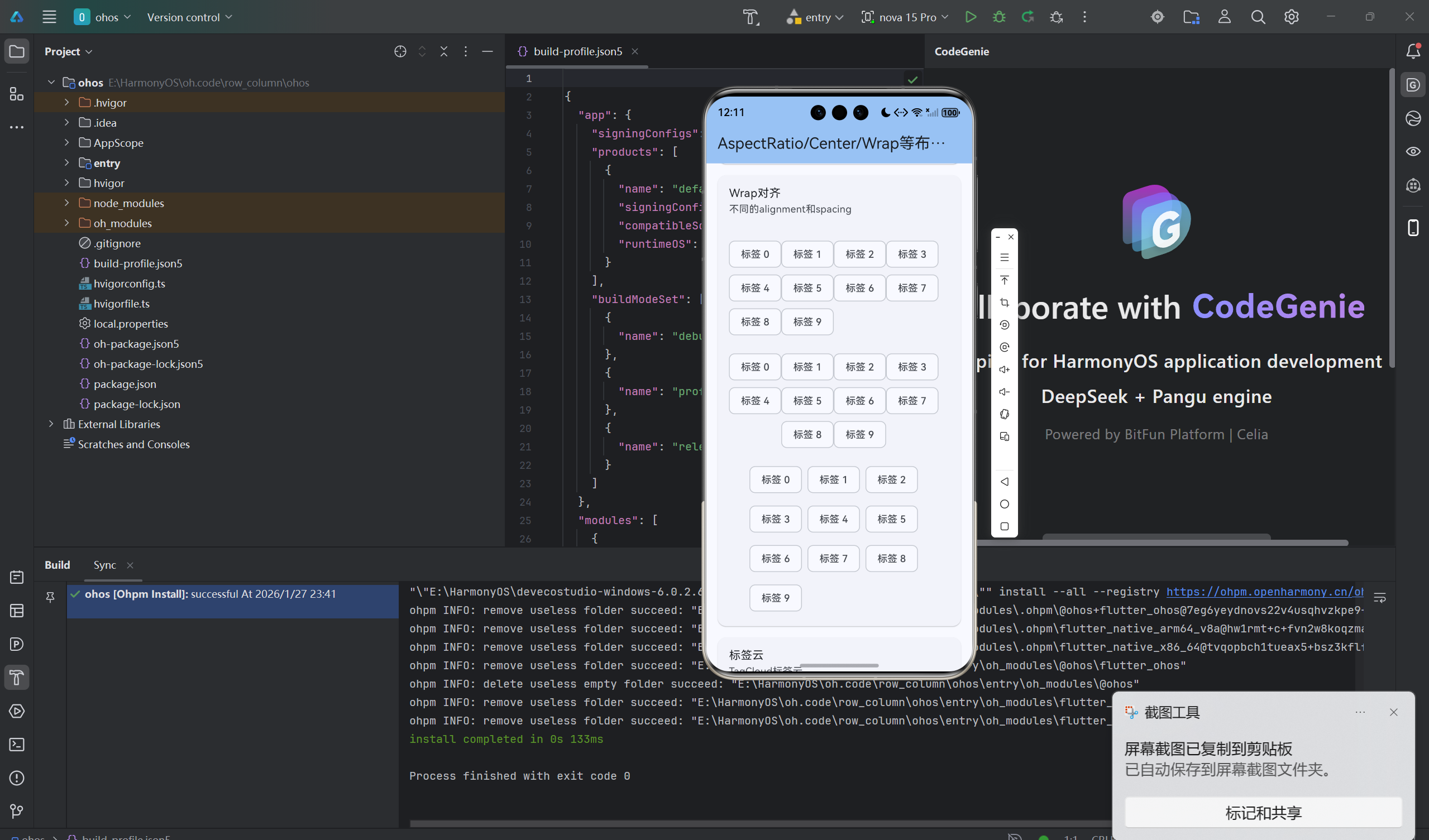Click emulator volume up icon
The height and width of the screenshot is (840, 1429).
click(x=1004, y=369)
